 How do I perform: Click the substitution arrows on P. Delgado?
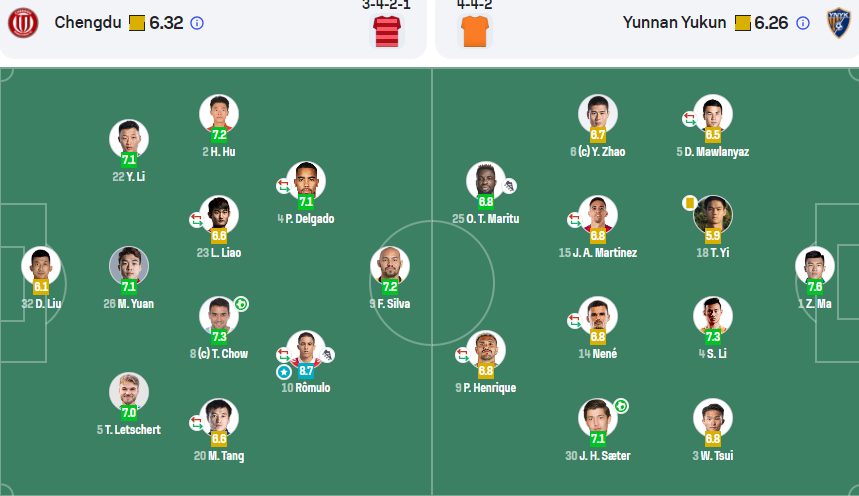(x=283, y=185)
